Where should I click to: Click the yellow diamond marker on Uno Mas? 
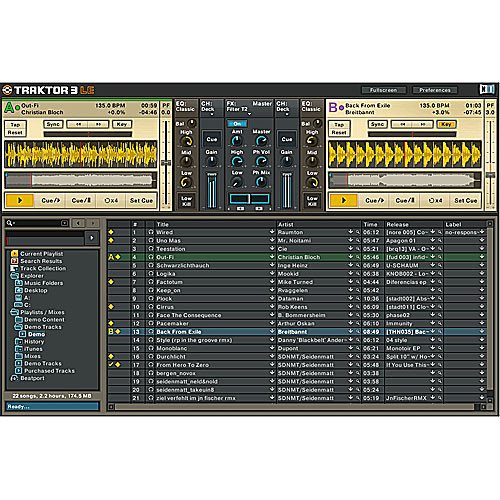click(x=111, y=240)
